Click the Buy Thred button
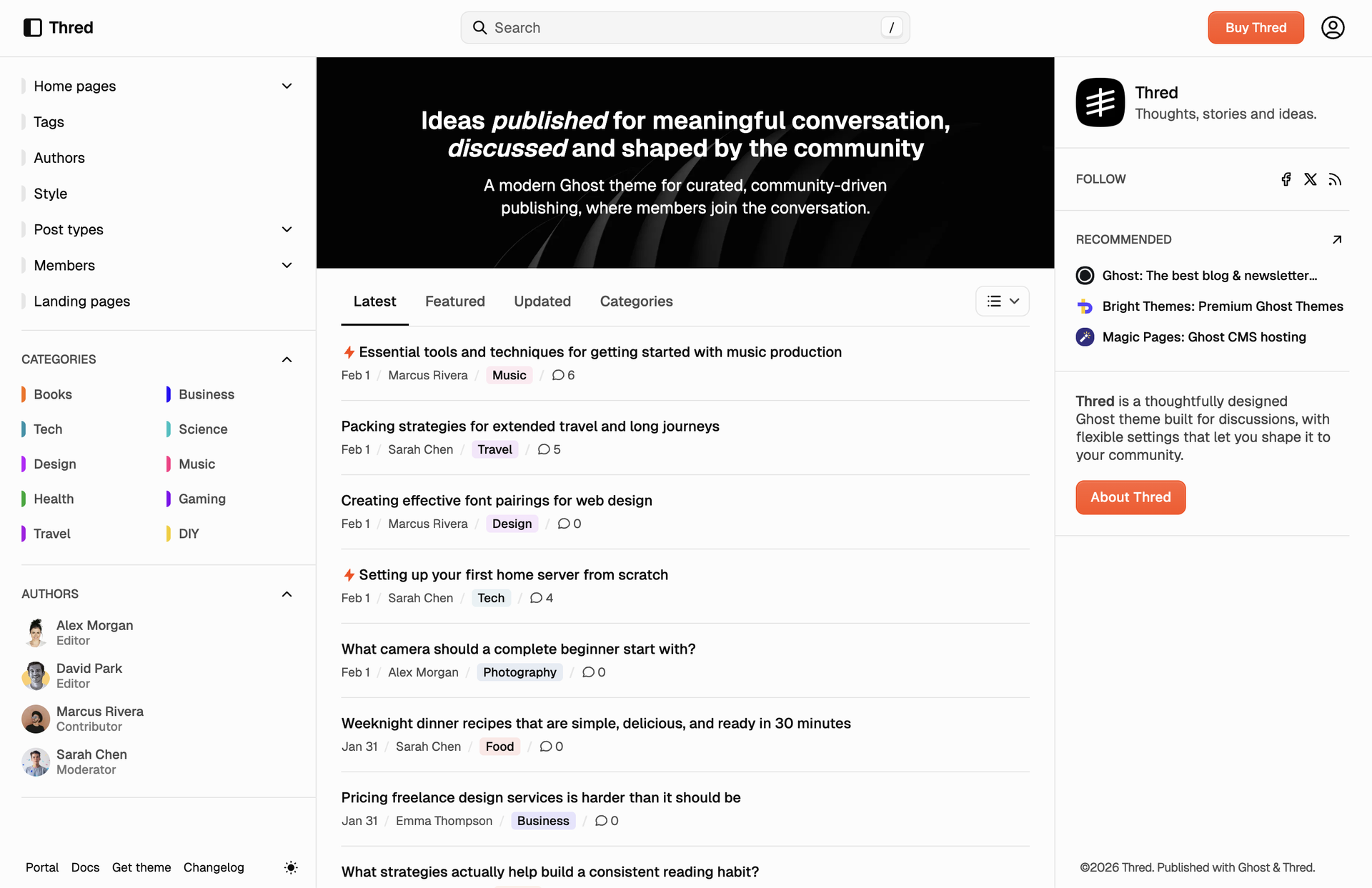This screenshot has width=1372, height=888. [1256, 28]
